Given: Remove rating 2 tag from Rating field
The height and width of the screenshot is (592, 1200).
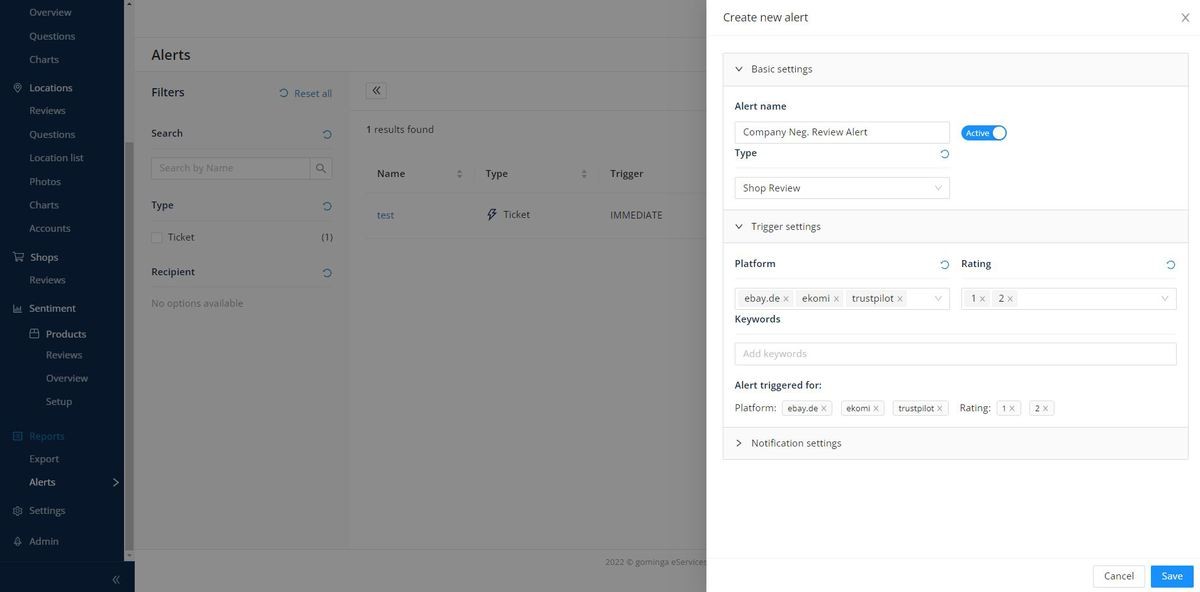Looking at the screenshot, I should click(x=1010, y=299).
